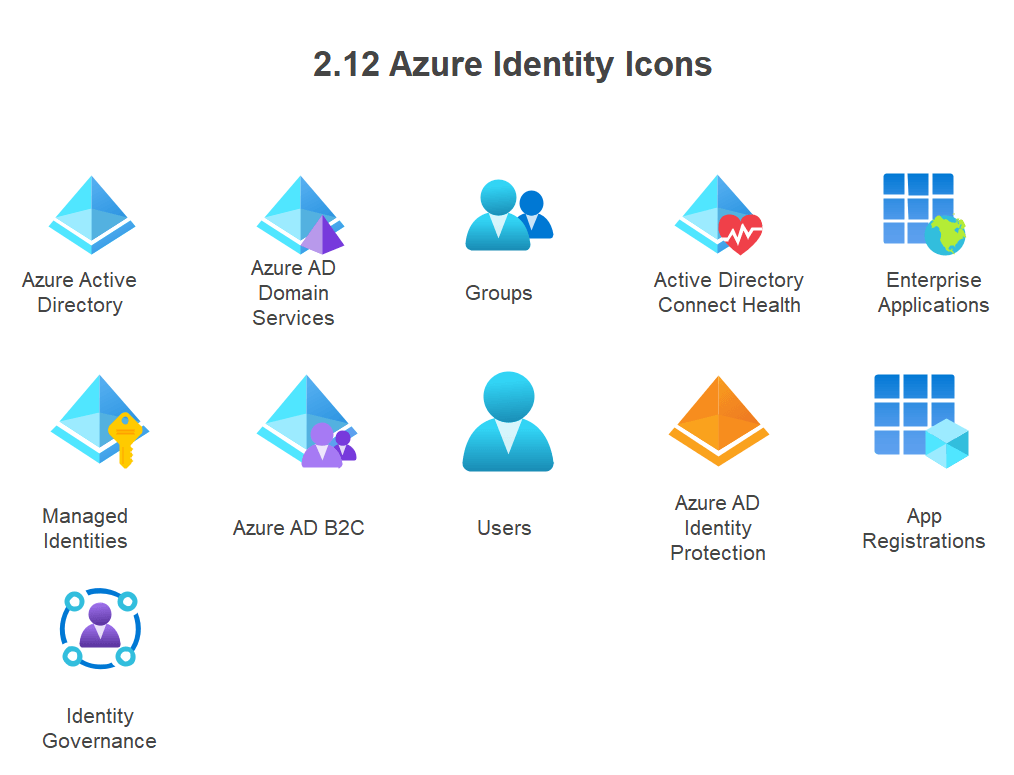Select Active Directory Connect Health heart icon
This screenshot has width=1014, height=775.
(718, 215)
